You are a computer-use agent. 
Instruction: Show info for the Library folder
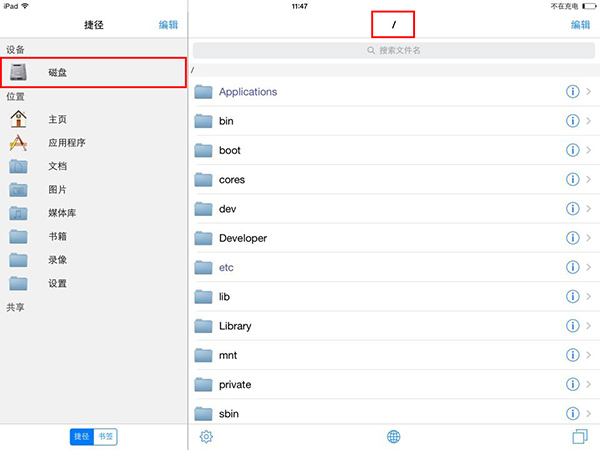[x=572, y=326]
